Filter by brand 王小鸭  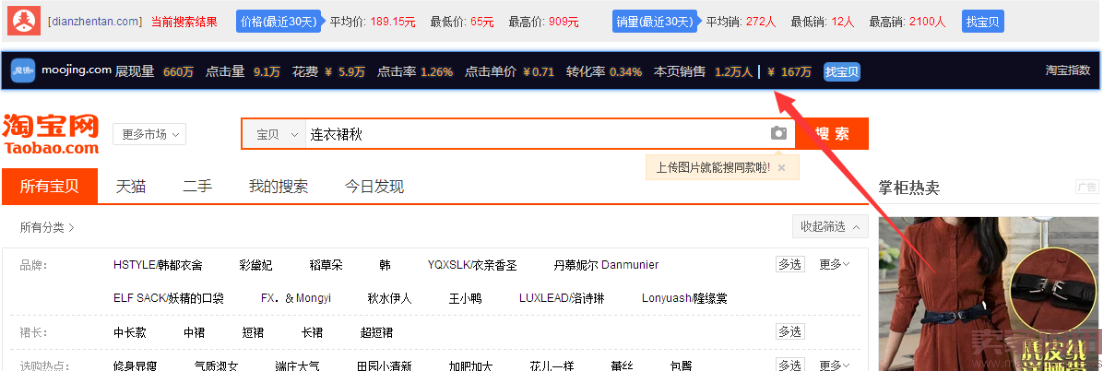click(465, 298)
